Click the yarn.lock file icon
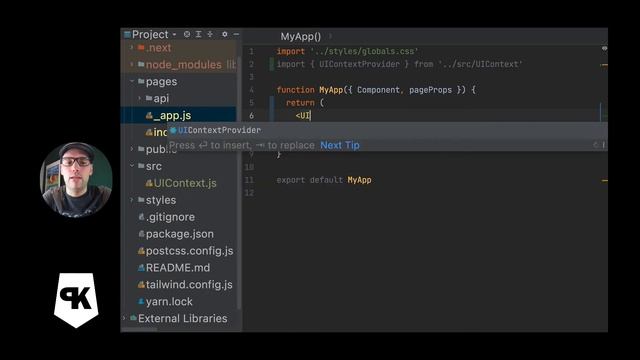This screenshot has height=360, width=640. [141, 302]
